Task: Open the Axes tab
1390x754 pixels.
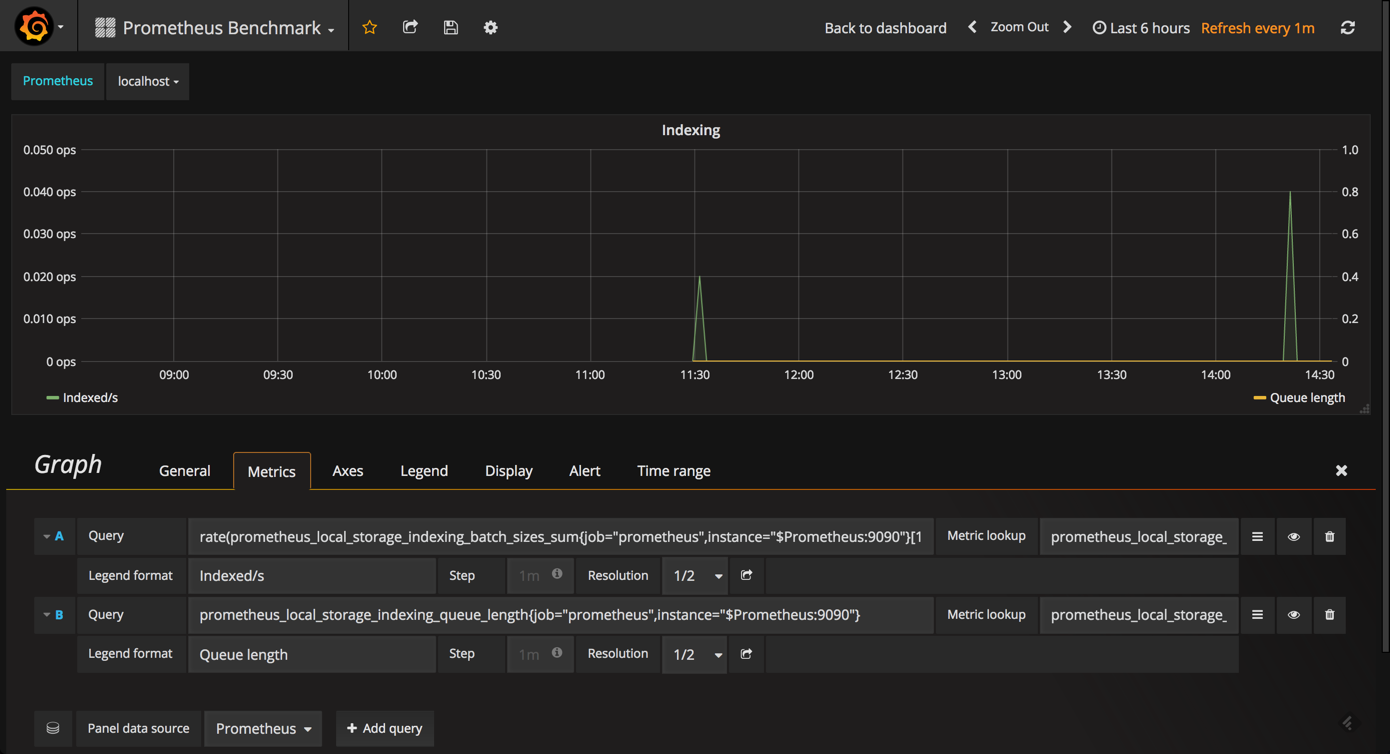Action: tap(348, 470)
